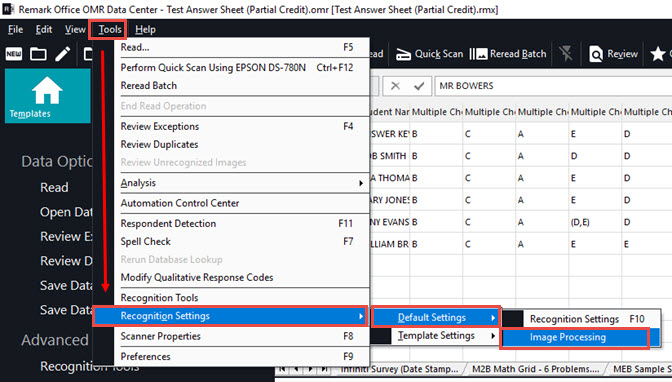Image resolution: width=672 pixels, height=382 pixels.
Task: Open the Tools menu
Action: coord(110,30)
